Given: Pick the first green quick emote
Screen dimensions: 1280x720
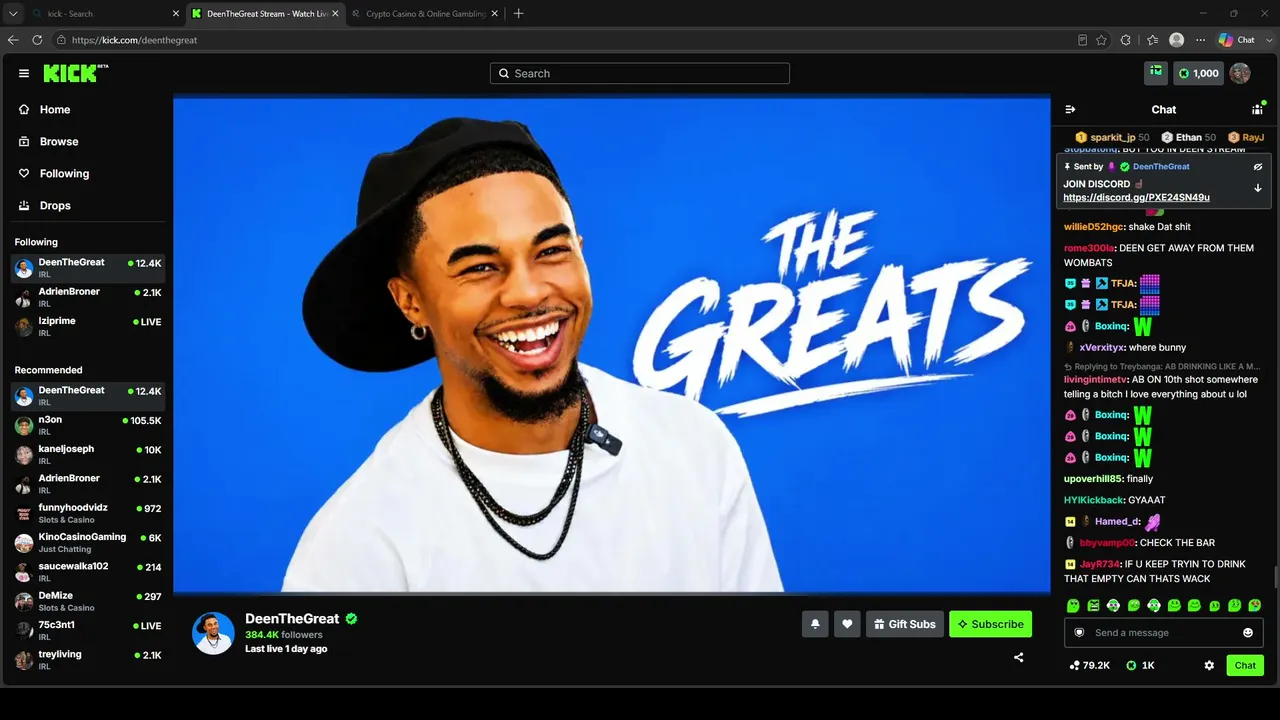Looking at the screenshot, I should (1073, 605).
